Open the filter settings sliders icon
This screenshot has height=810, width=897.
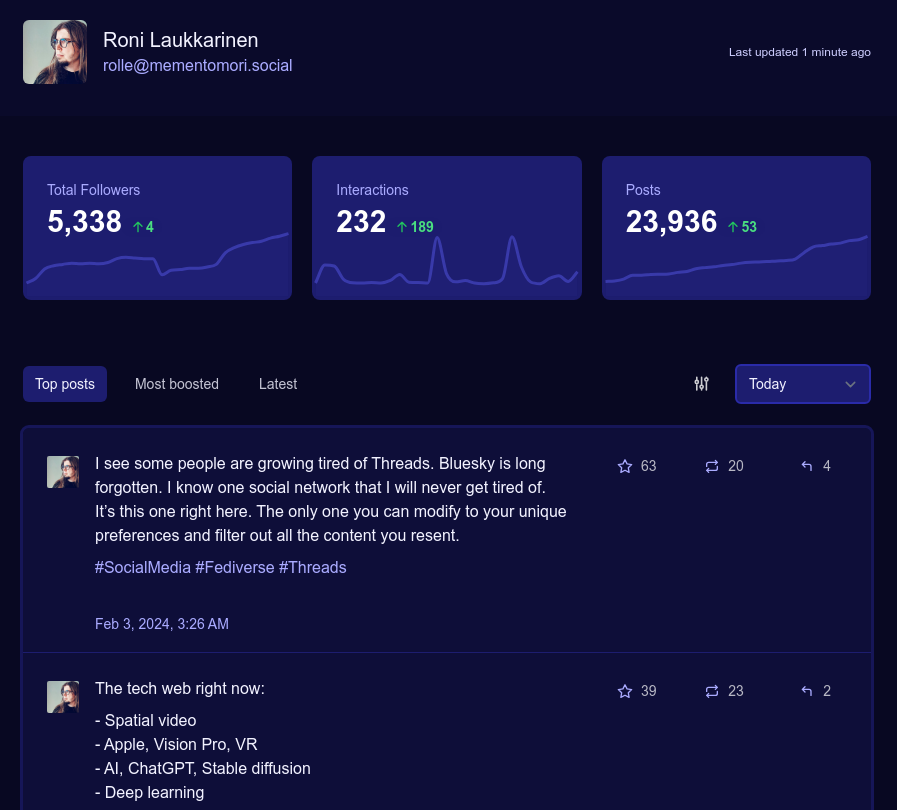tap(701, 384)
